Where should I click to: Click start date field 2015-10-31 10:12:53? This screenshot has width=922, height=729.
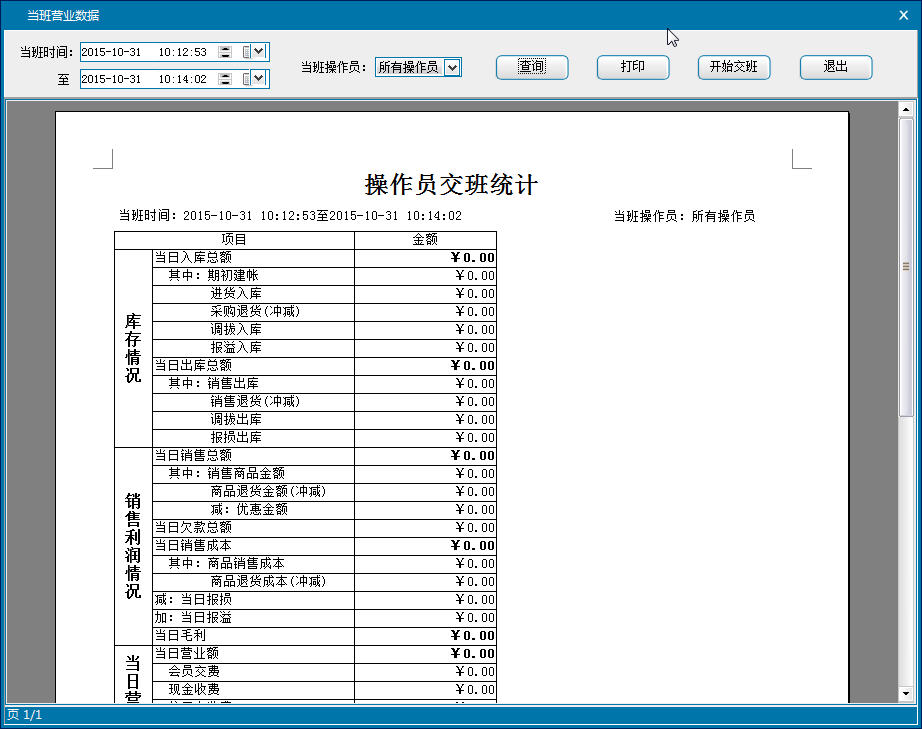click(175, 52)
